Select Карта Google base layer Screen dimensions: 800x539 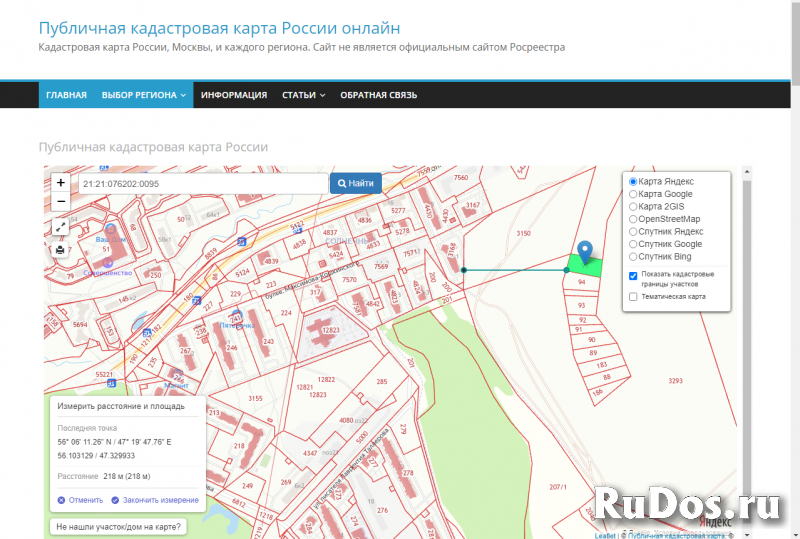click(x=633, y=194)
